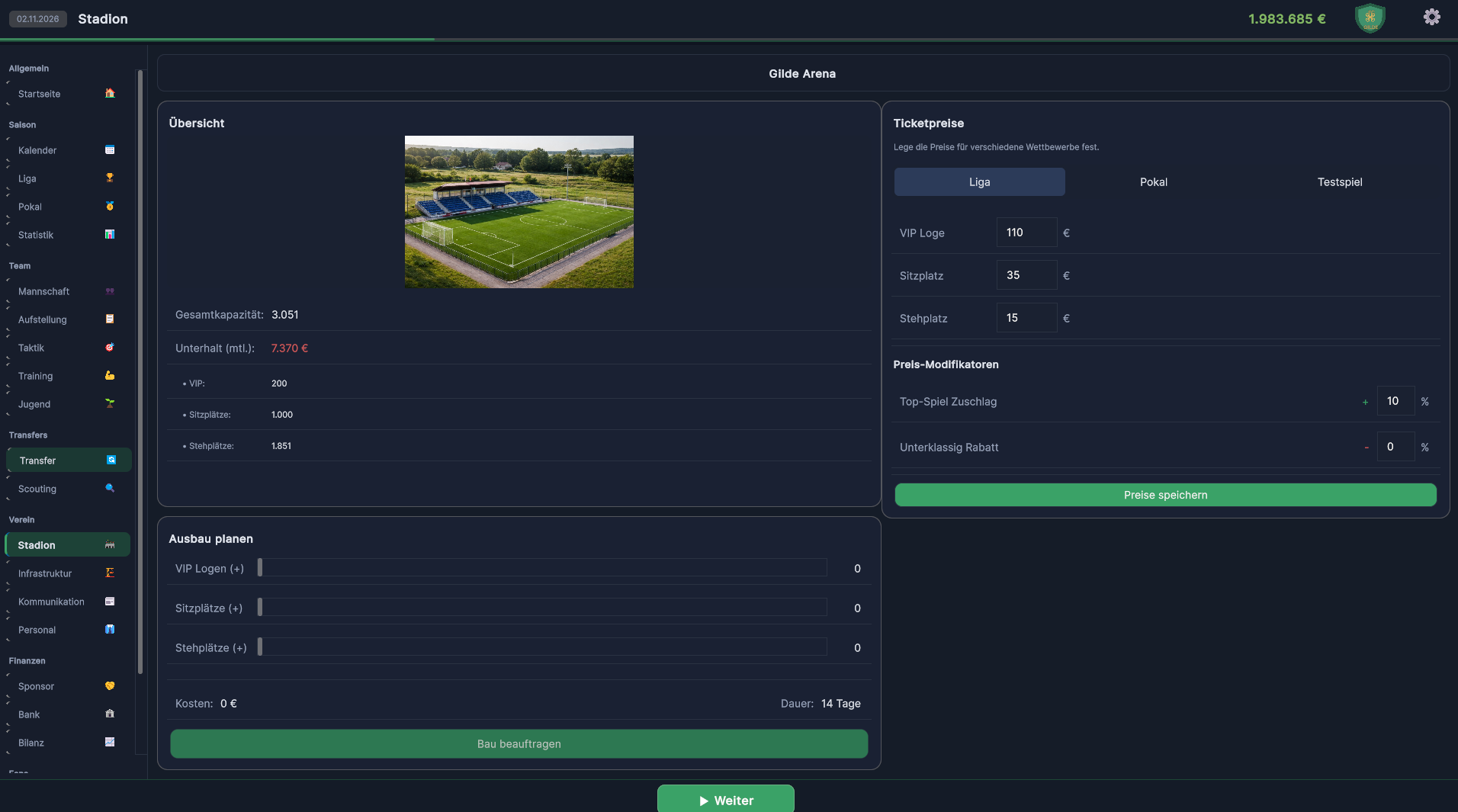
Task: Open the Bilanz sidebar entry
Action: pyautogui.click(x=67, y=743)
